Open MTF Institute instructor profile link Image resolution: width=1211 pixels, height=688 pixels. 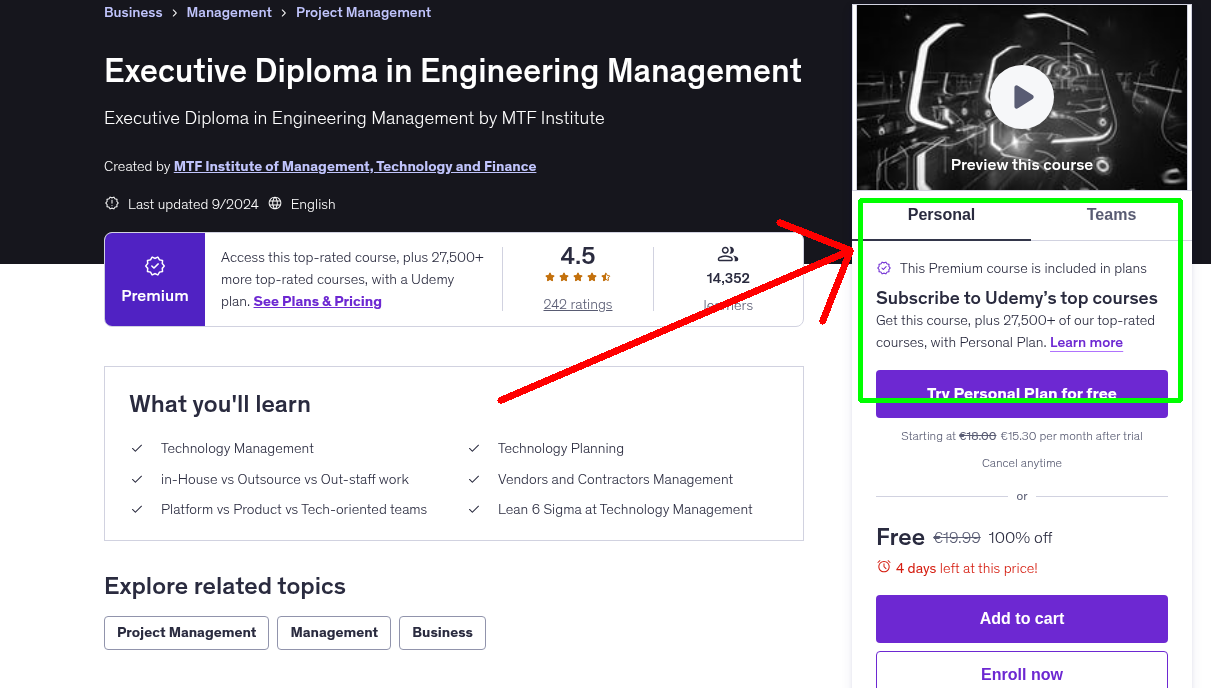pyautogui.click(x=355, y=167)
